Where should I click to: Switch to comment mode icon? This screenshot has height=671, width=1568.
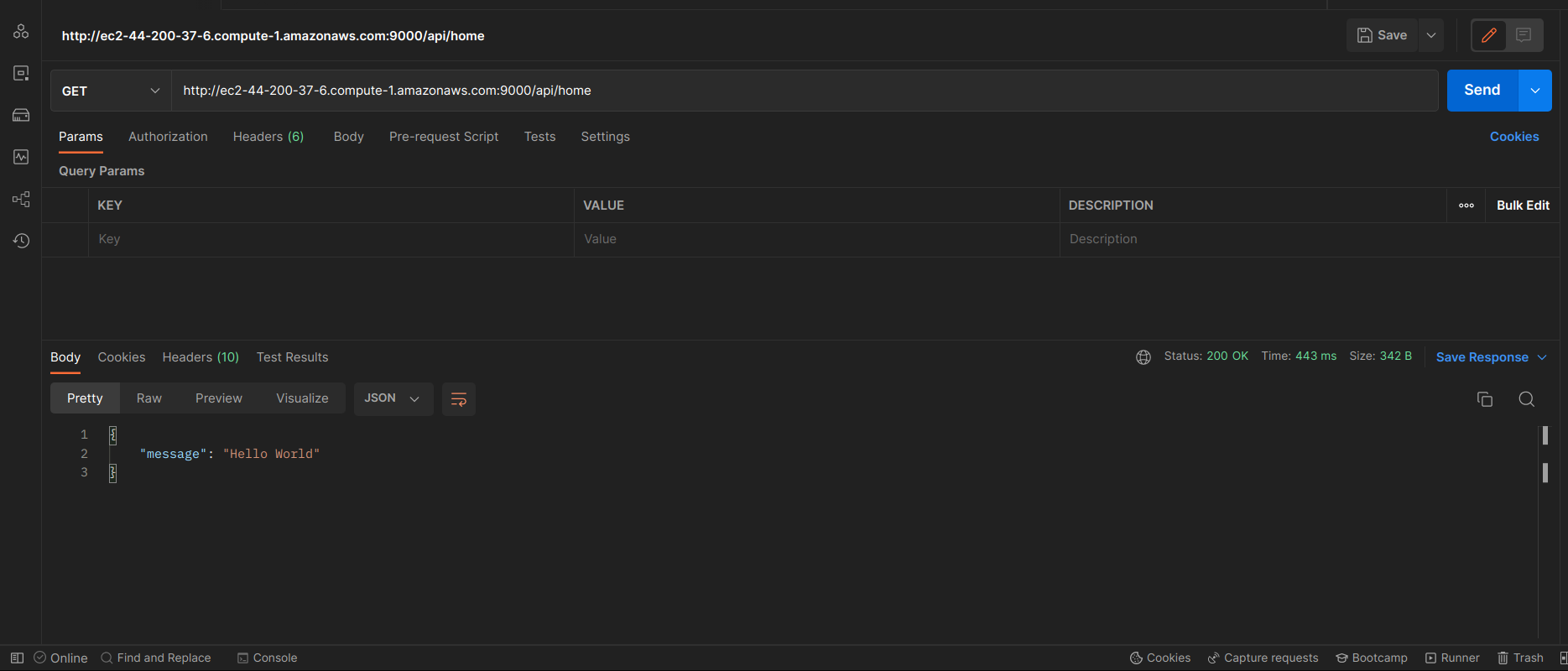coord(1524,35)
